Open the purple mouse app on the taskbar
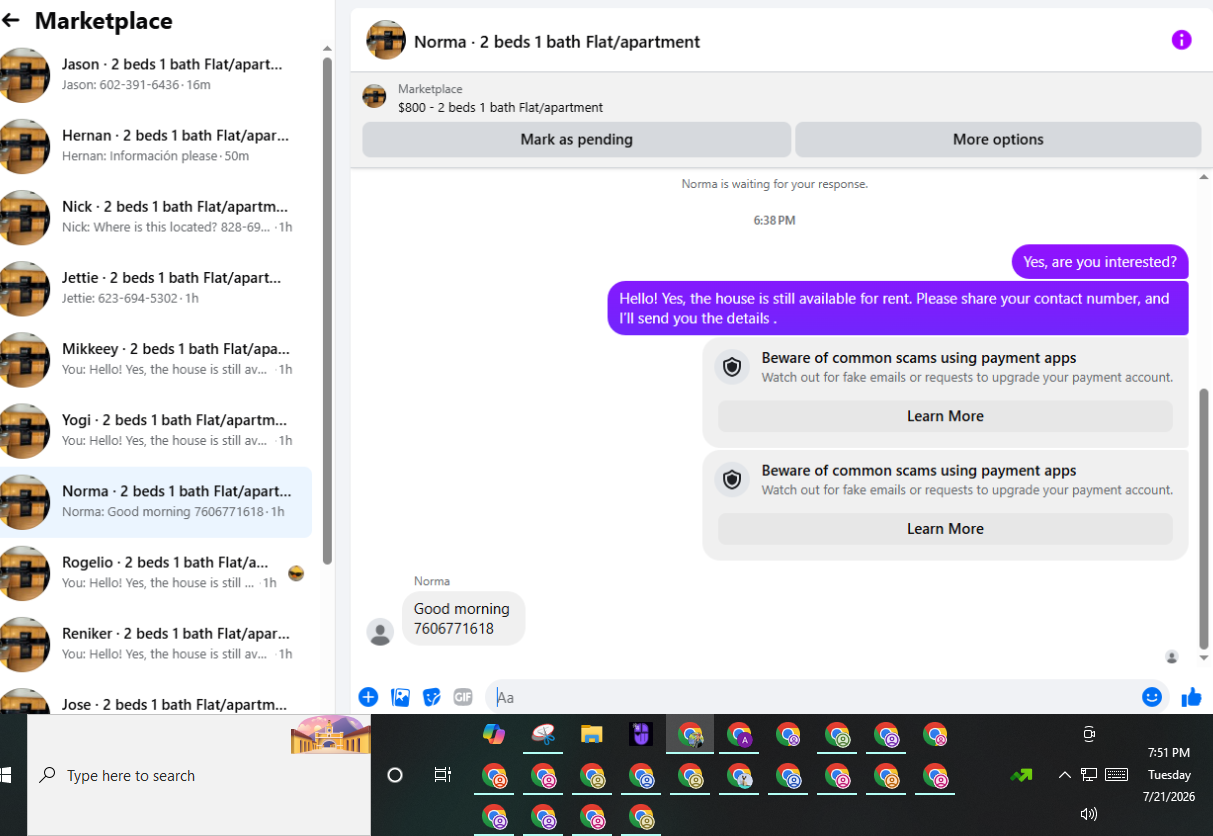 641,734
